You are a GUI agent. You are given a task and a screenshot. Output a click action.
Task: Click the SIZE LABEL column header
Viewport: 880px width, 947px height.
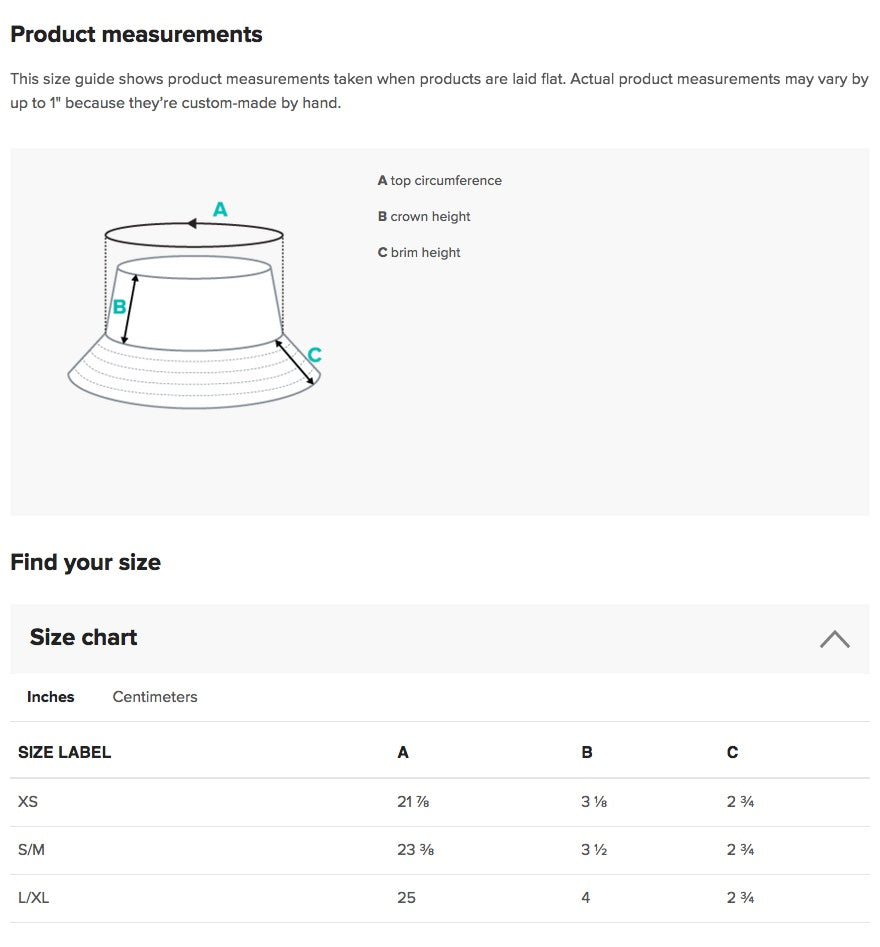[x=65, y=753]
